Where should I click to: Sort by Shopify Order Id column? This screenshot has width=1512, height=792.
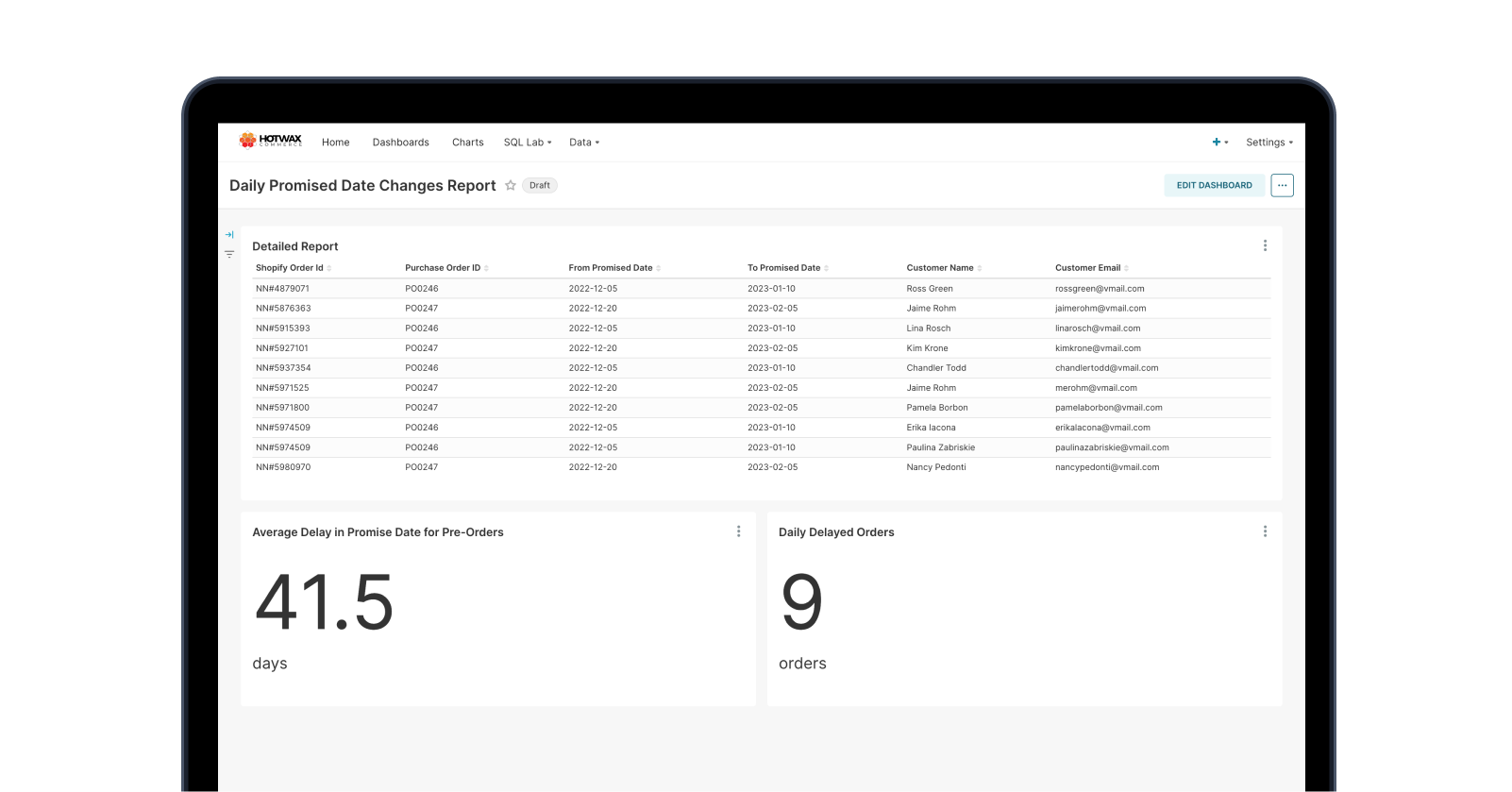[x=294, y=268]
